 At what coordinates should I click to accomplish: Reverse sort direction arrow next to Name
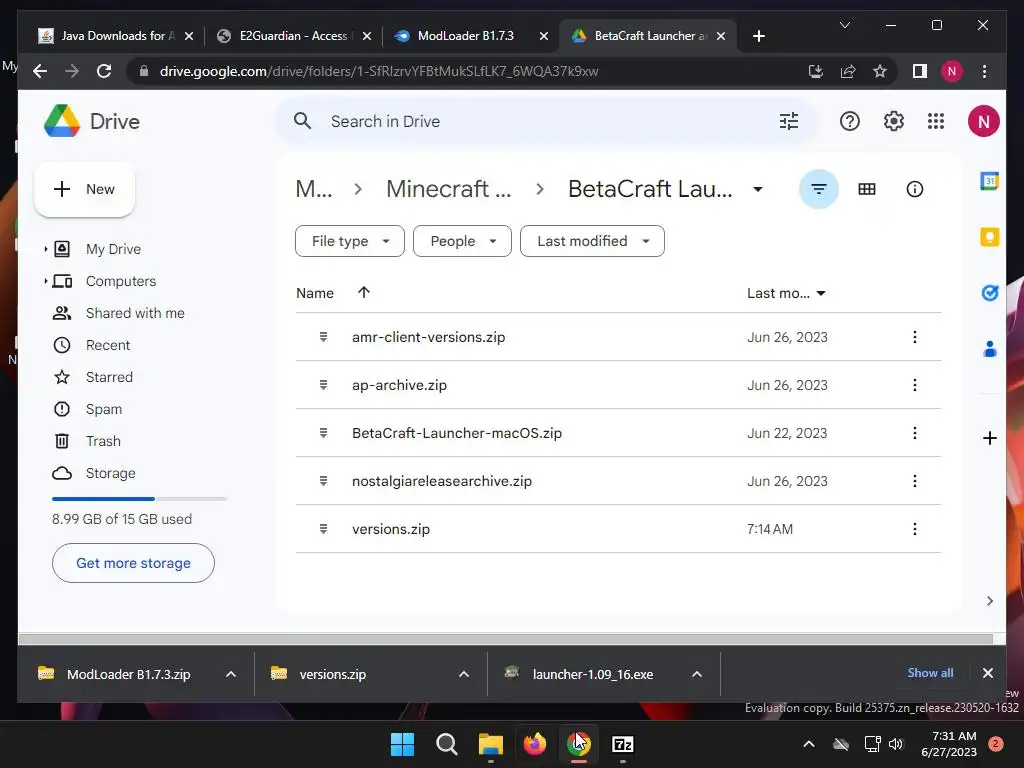[x=364, y=293]
